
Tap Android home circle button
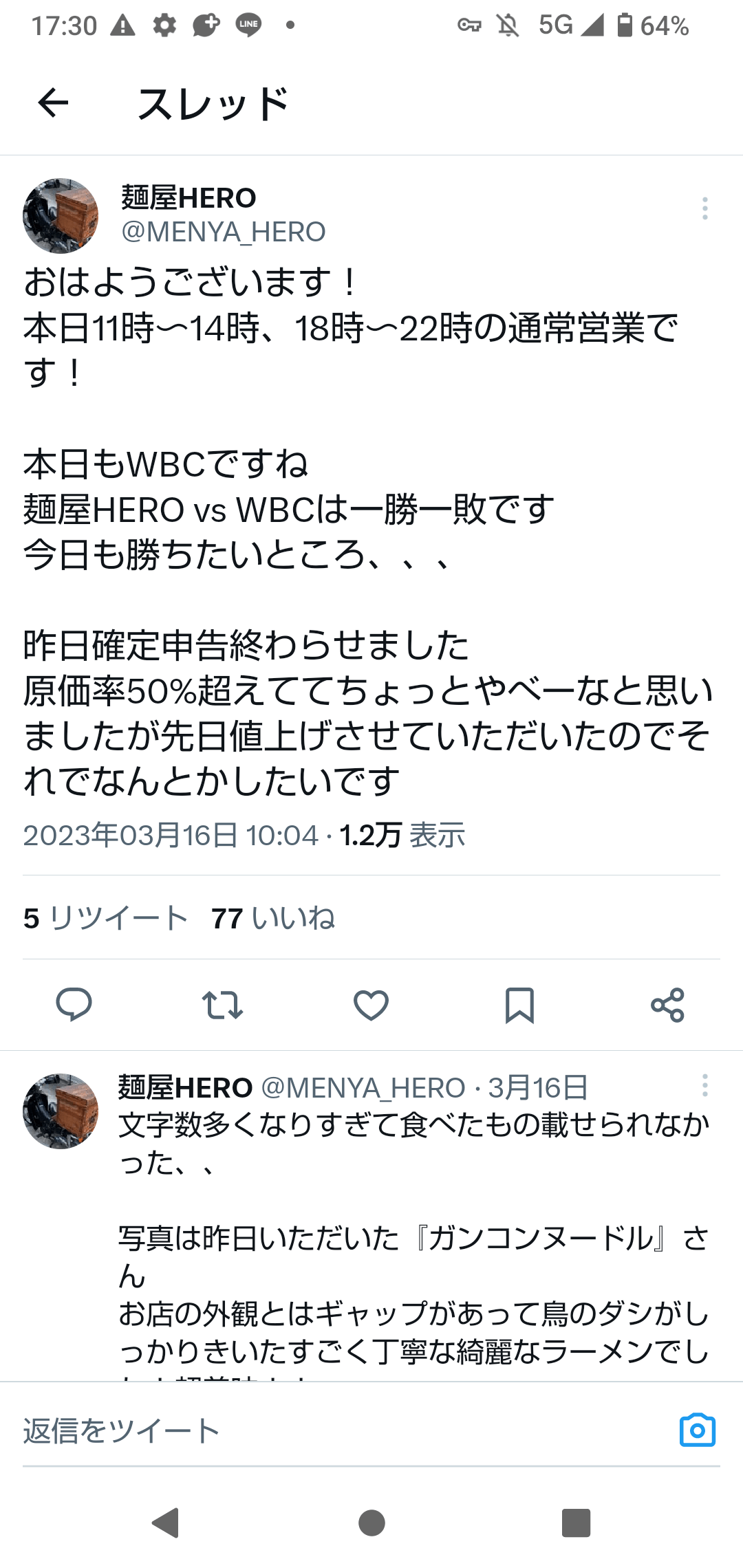[371, 1523]
